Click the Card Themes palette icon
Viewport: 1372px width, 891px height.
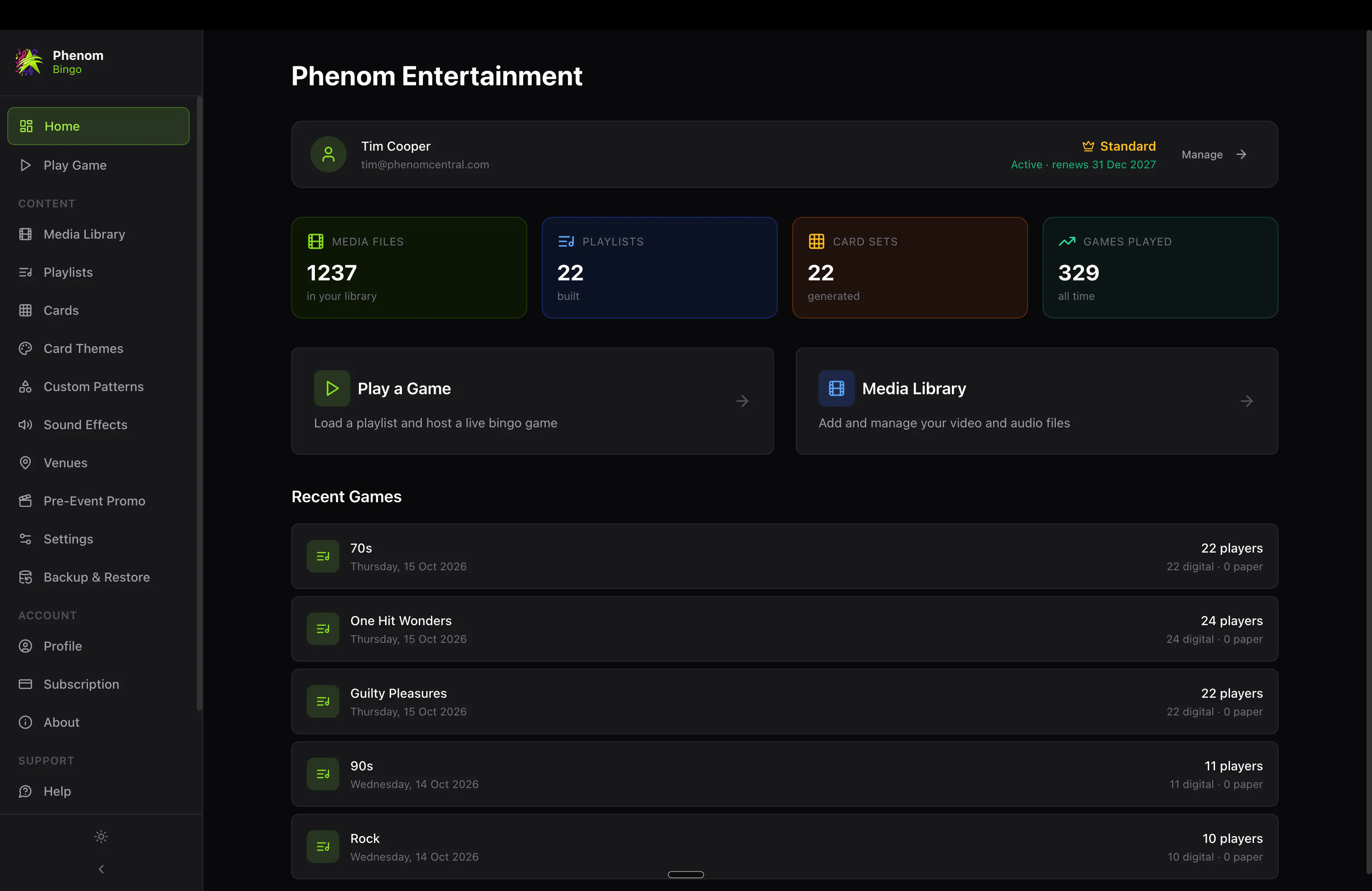[x=25, y=348]
